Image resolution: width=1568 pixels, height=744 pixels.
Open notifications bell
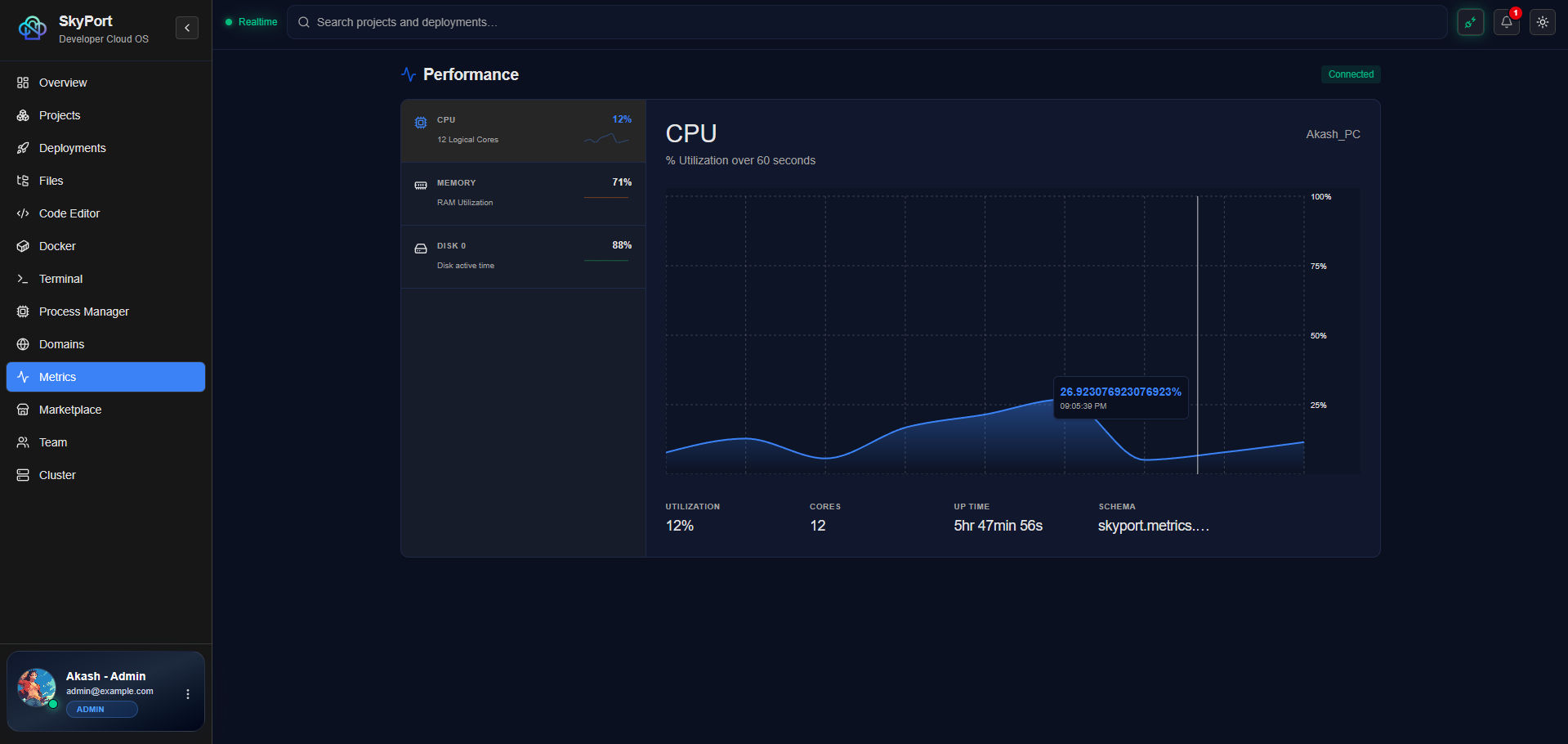[1507, 22]
